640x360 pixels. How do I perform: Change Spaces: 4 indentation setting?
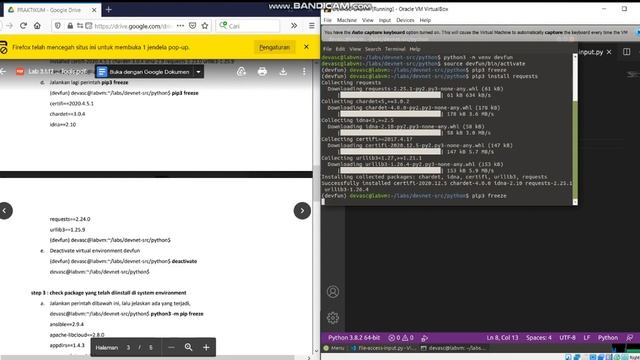[x=539, y=338]
